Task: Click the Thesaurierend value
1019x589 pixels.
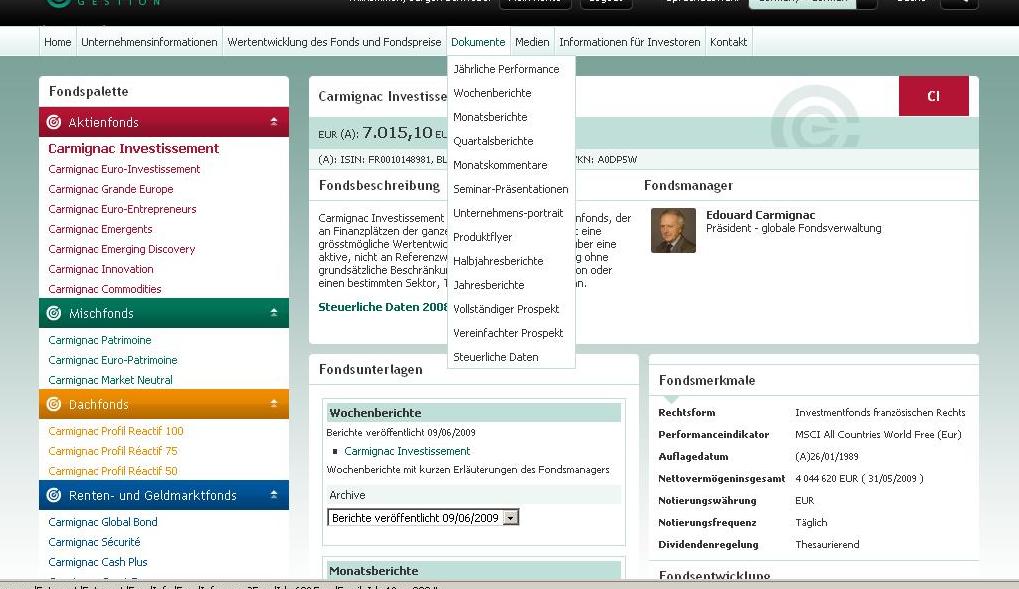Action: [827, 545]
